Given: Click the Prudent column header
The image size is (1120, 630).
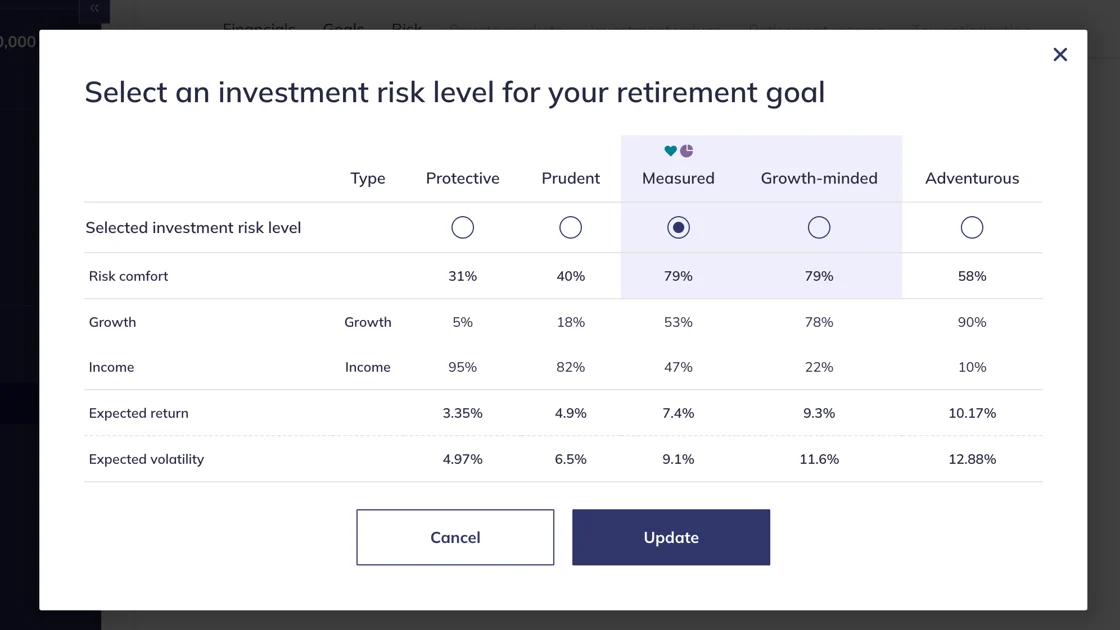Looking at the screenshot, I should click(570, 178).
